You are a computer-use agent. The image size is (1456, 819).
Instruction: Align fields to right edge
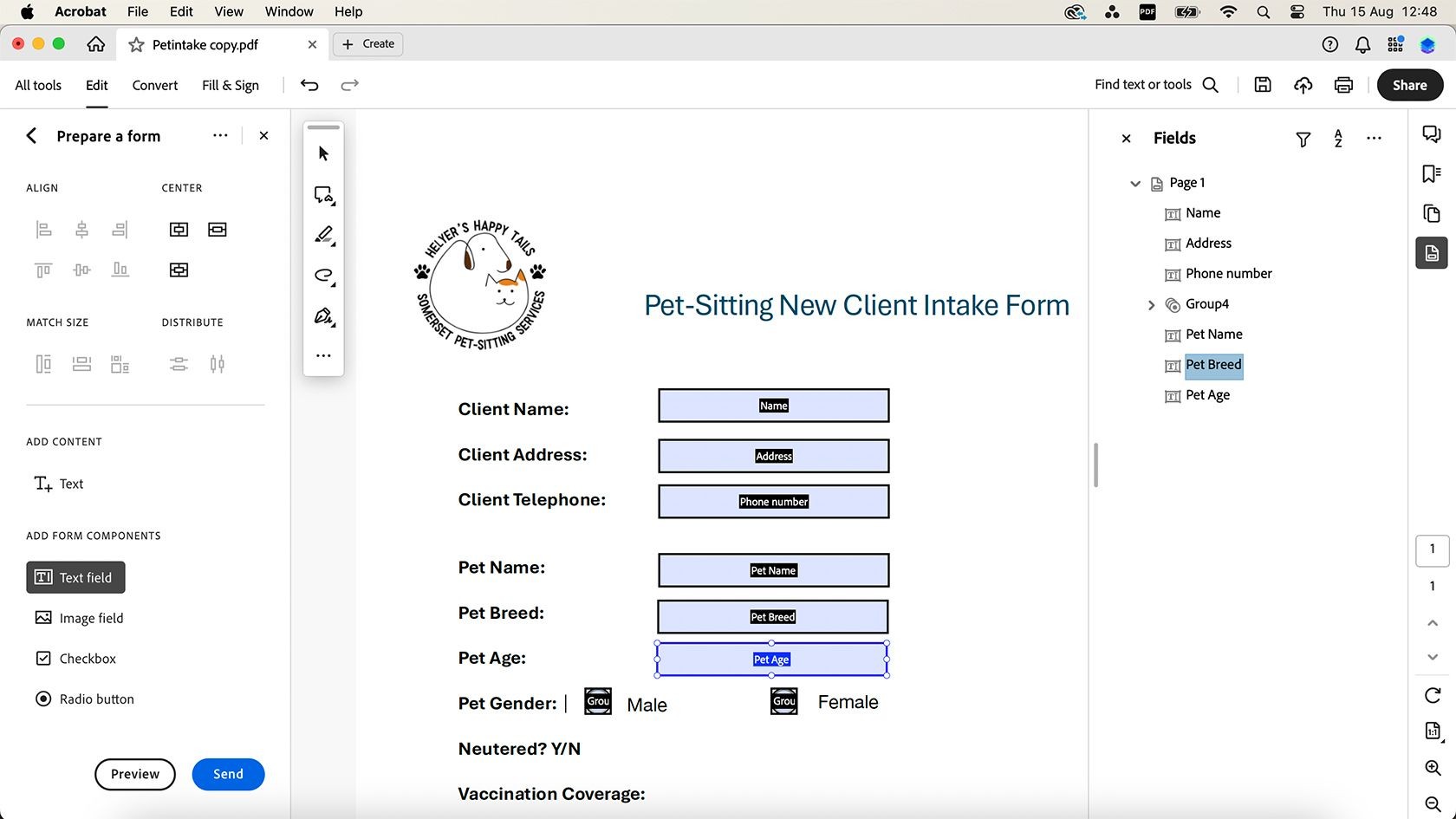[120, 230]
